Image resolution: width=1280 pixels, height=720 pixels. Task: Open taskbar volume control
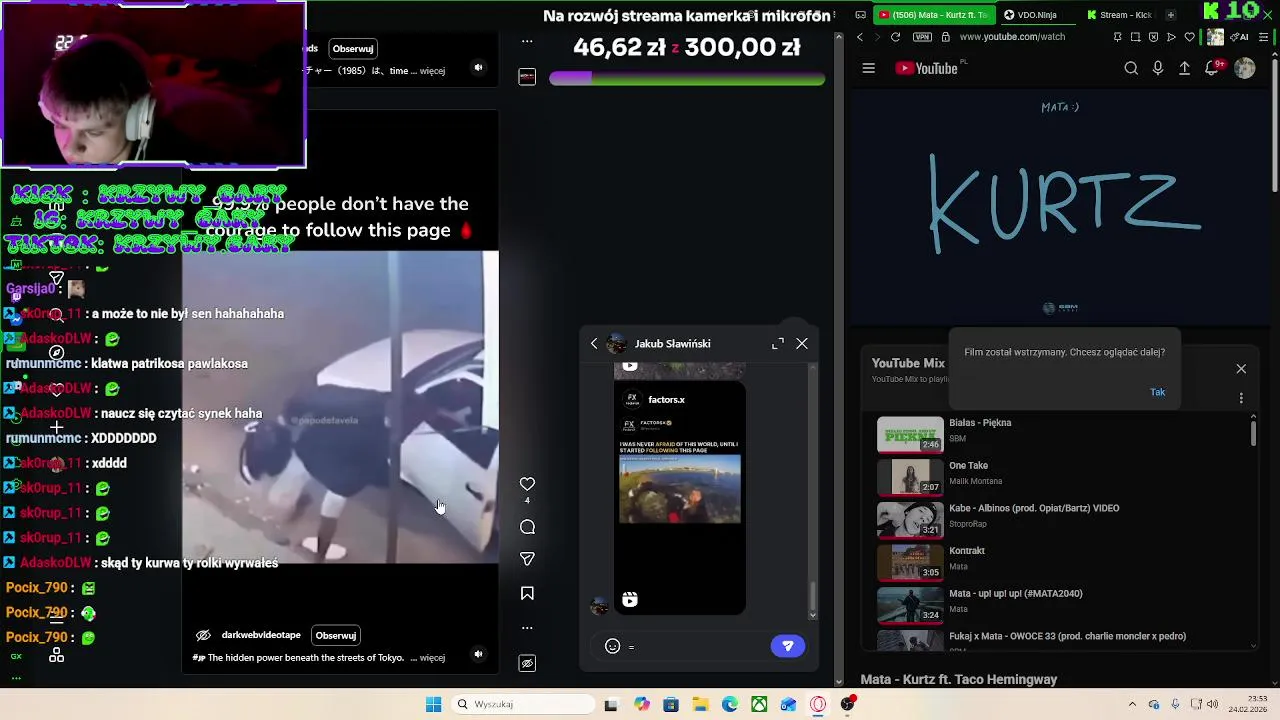click(1213, 704)
